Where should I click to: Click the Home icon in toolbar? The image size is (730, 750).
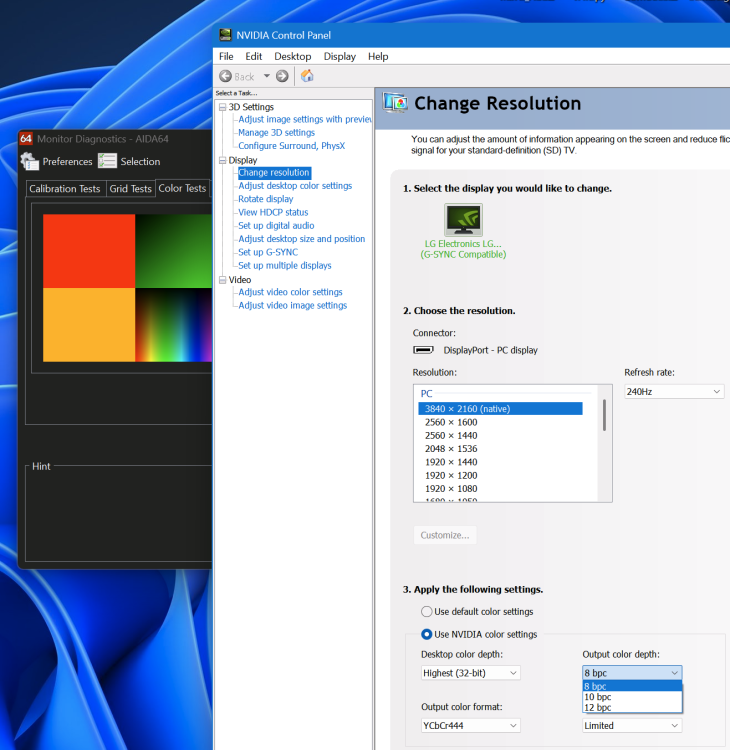[307, 76]
